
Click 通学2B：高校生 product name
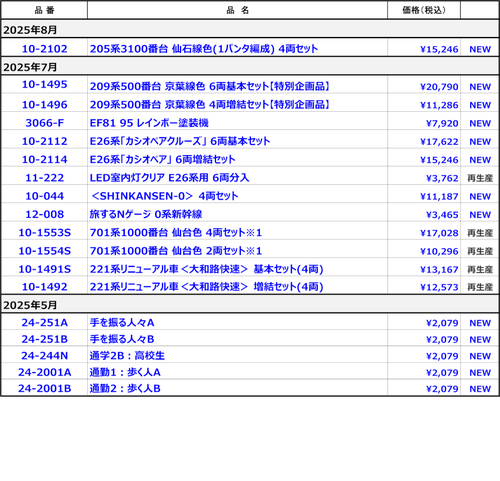point(127,356)
